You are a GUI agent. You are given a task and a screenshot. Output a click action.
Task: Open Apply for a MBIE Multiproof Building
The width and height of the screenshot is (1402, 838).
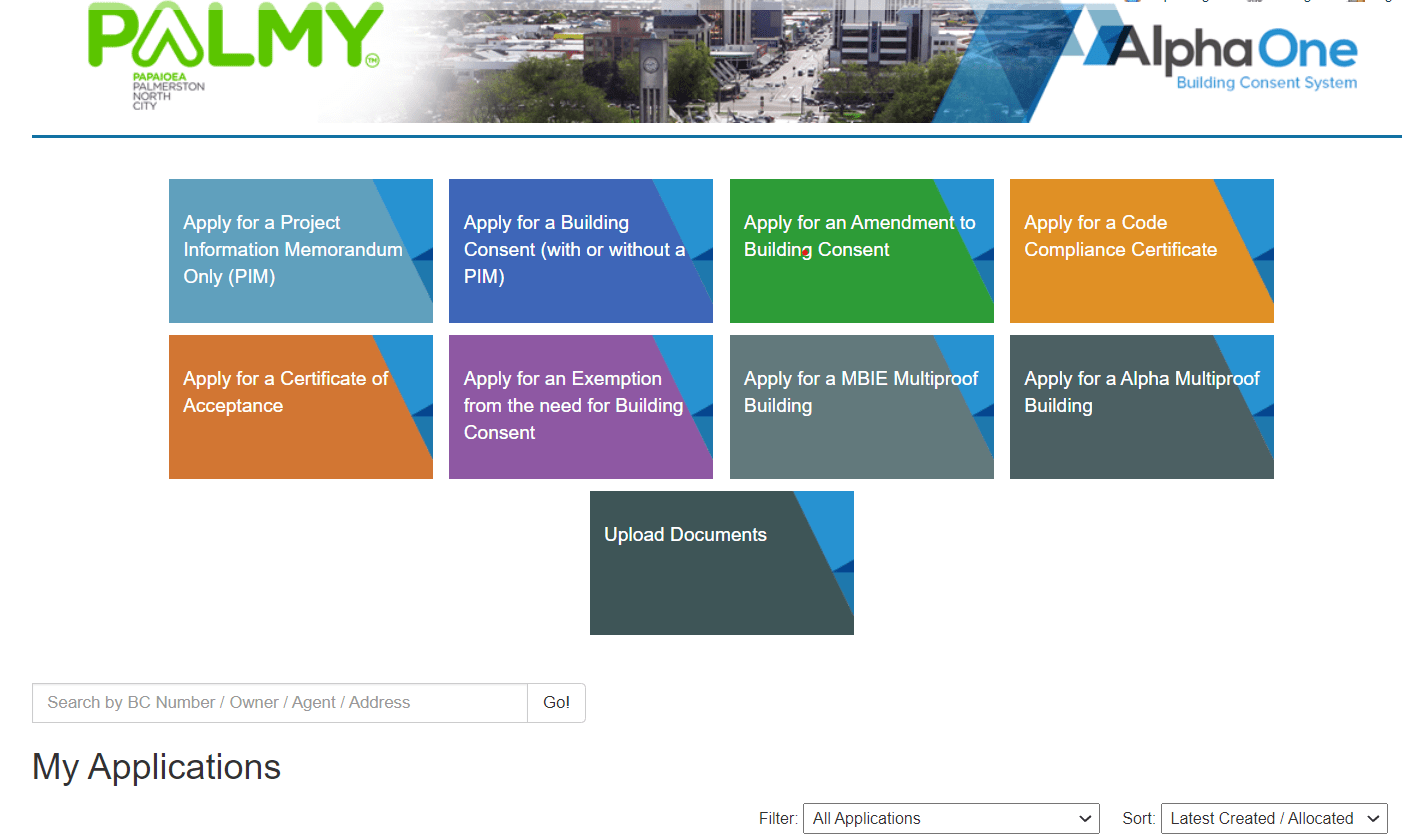(x=862, y=407)
